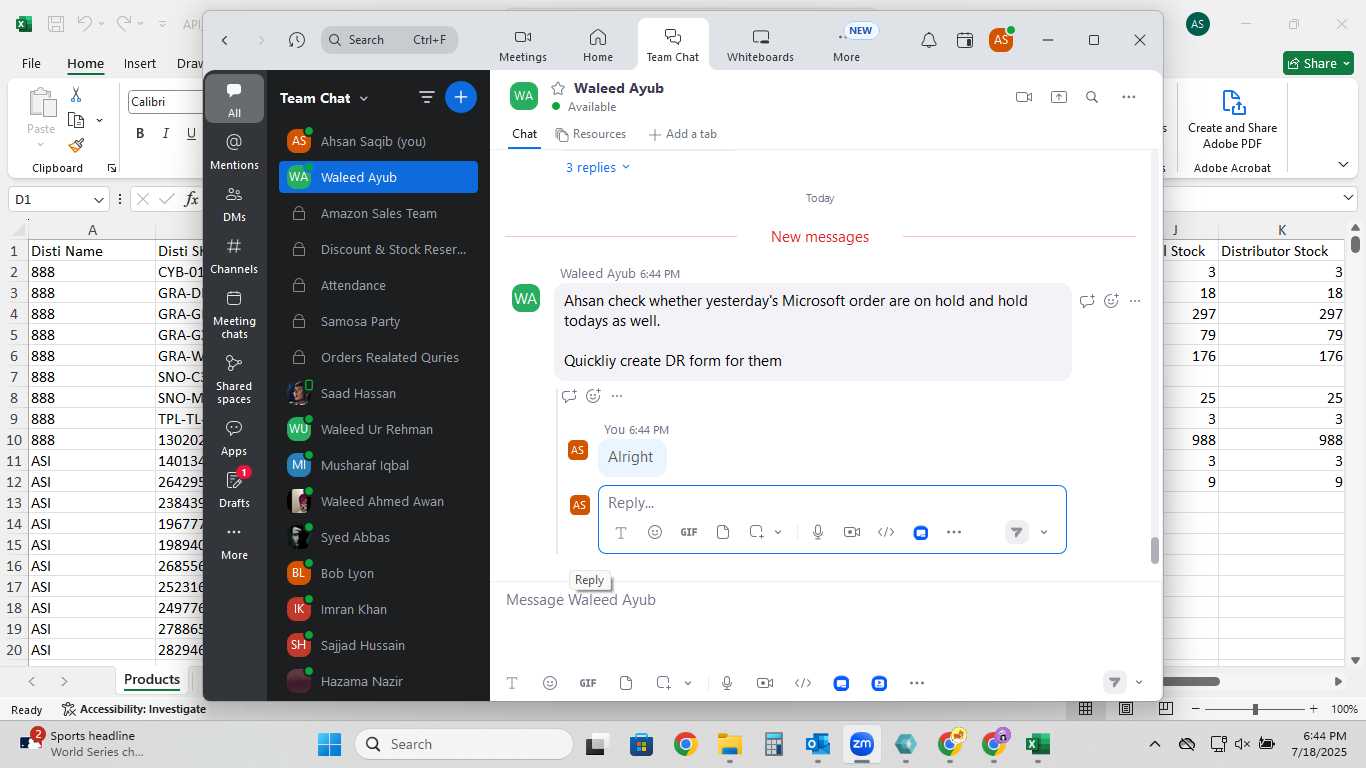Open Excel Share button dropdown
The image size is (1366, 768).
click(1346, 63)
